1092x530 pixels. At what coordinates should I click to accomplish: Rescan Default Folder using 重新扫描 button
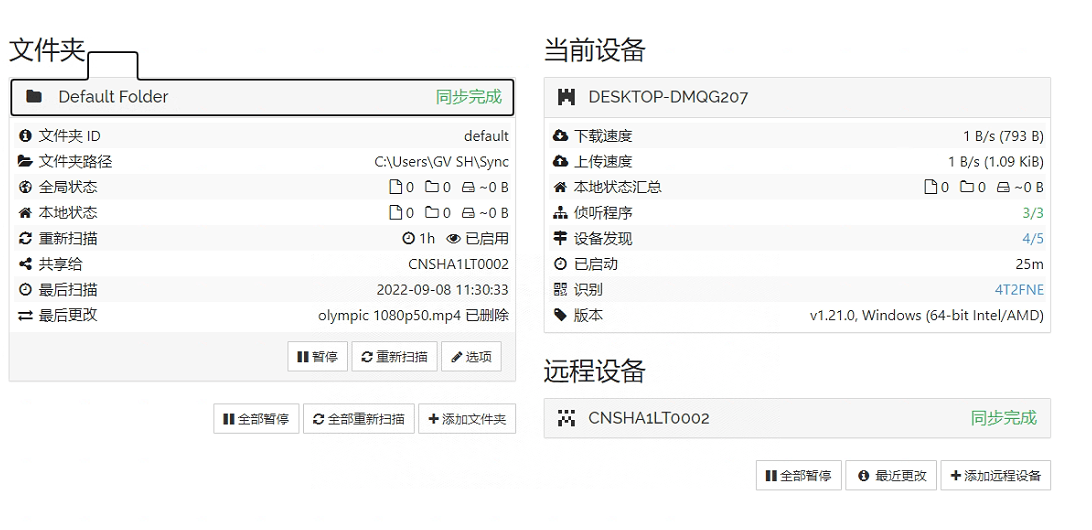tap(394, 357)
